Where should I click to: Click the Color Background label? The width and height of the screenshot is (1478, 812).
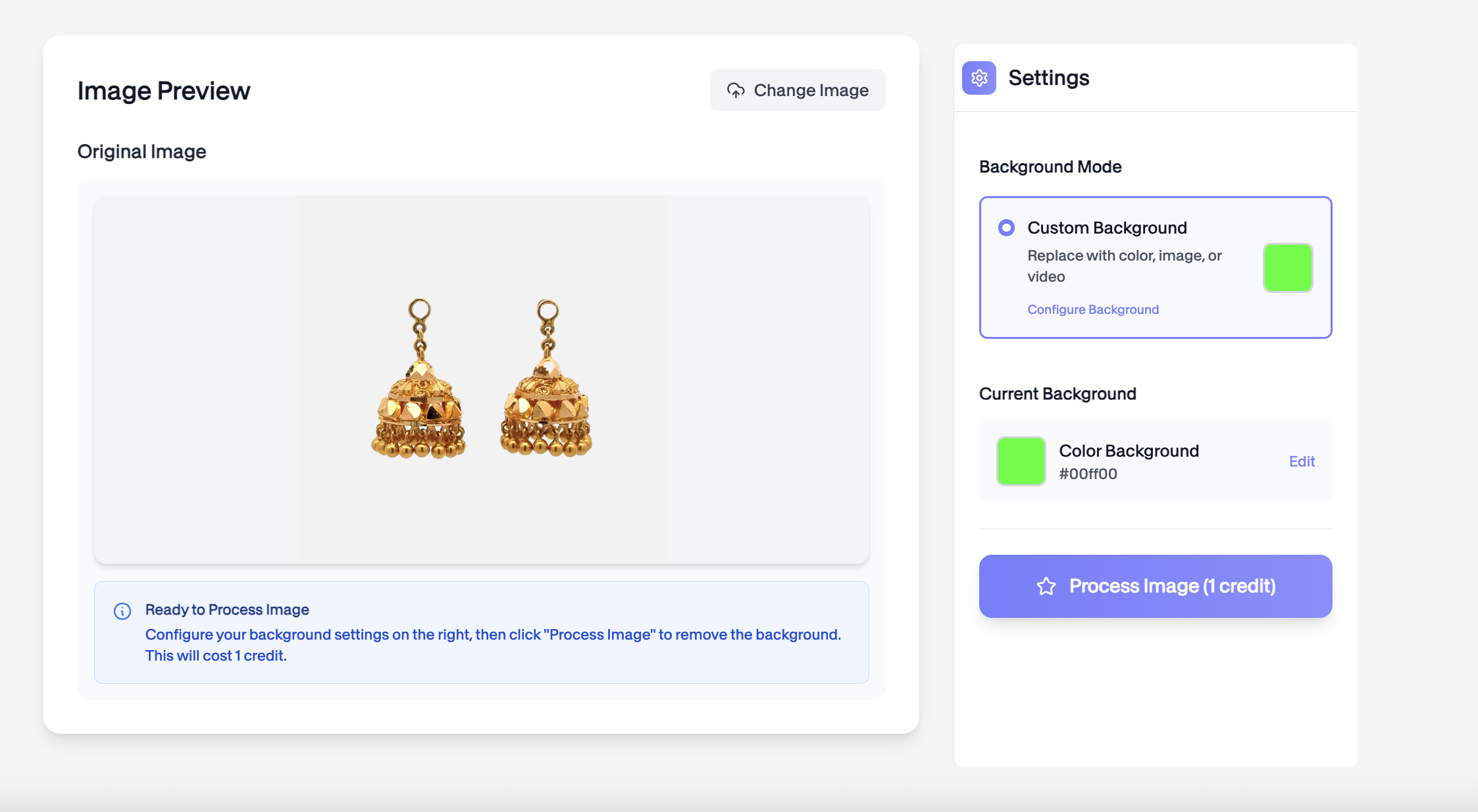(1129, 451)
